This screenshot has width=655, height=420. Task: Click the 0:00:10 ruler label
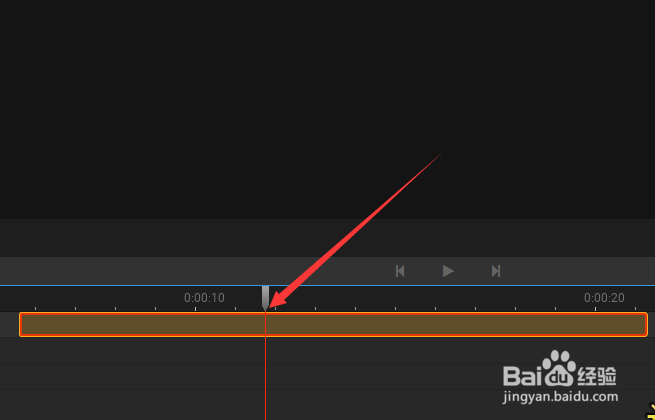pos(204,298)
